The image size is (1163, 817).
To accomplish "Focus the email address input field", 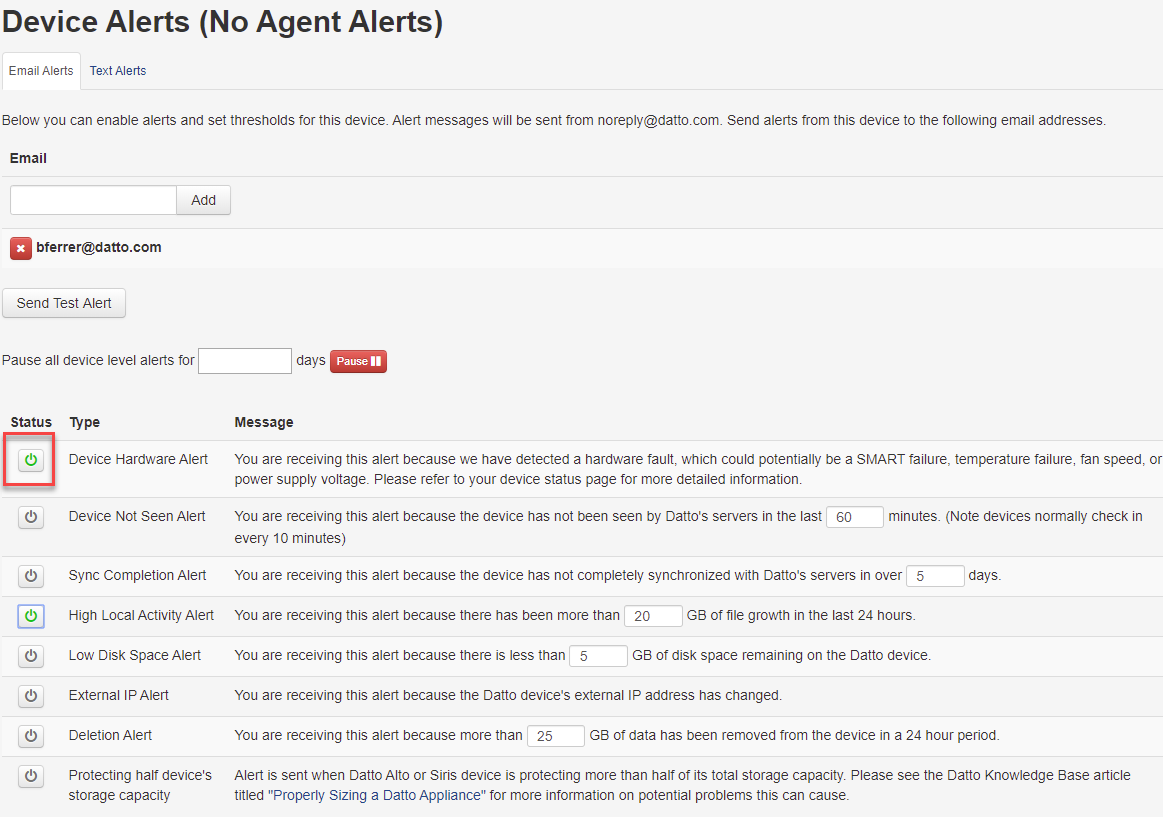I will tap(93, 200).
